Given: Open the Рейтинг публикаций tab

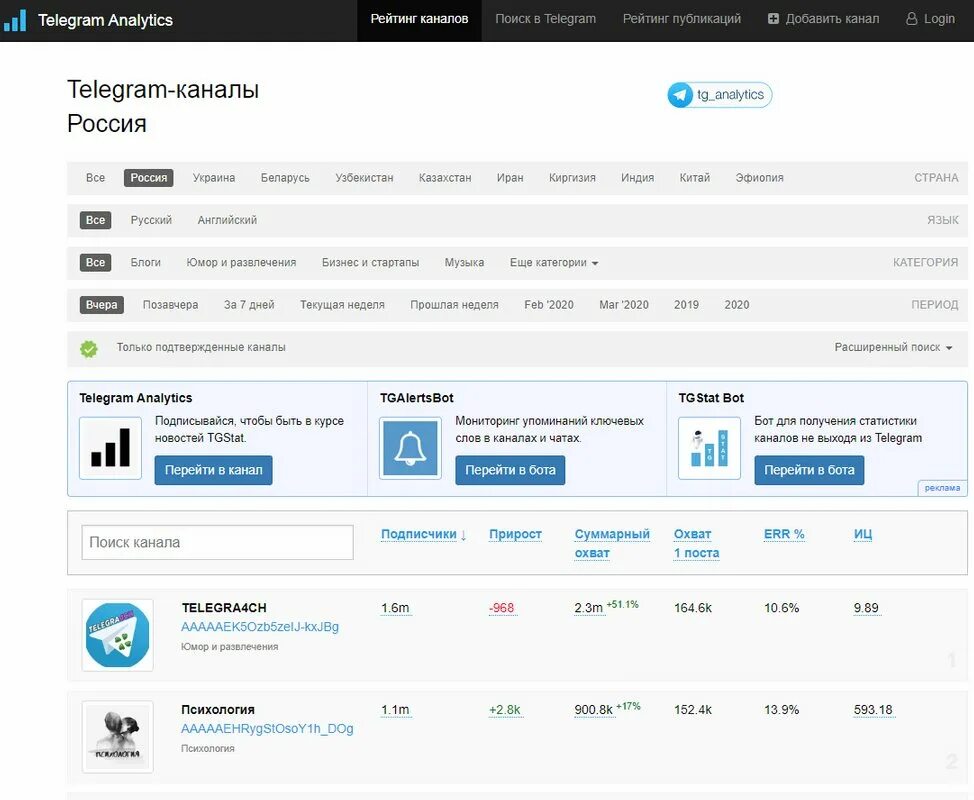Looking at the screenshot, I should [681, 19].
